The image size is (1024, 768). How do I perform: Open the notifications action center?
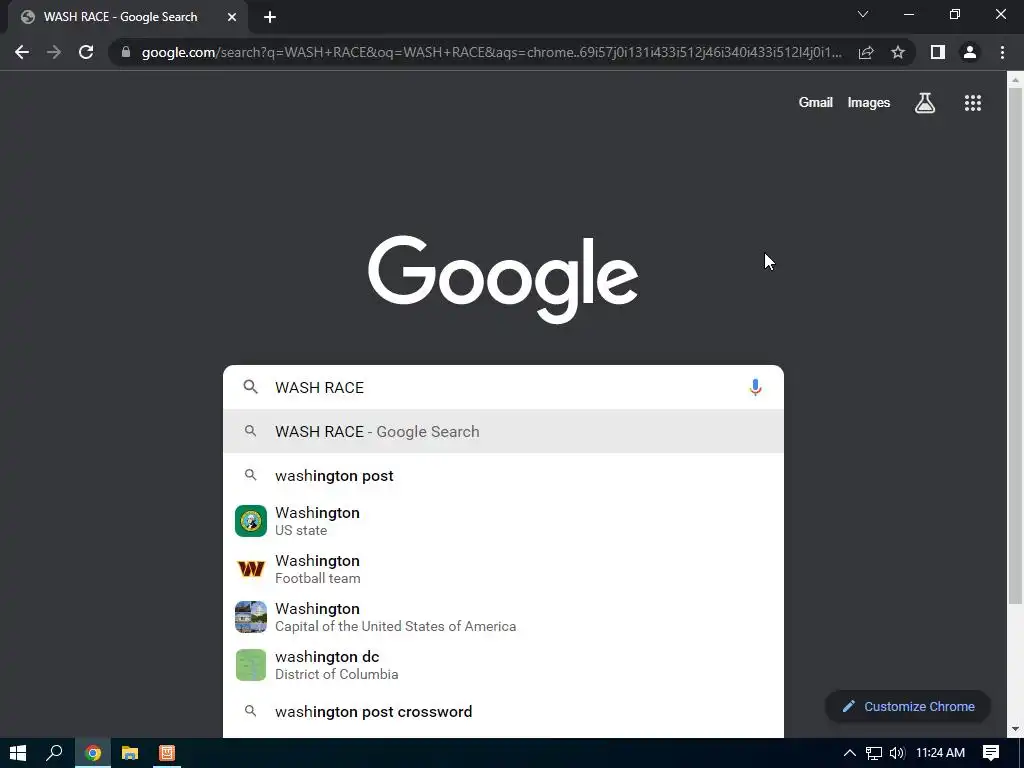(991, 753)
